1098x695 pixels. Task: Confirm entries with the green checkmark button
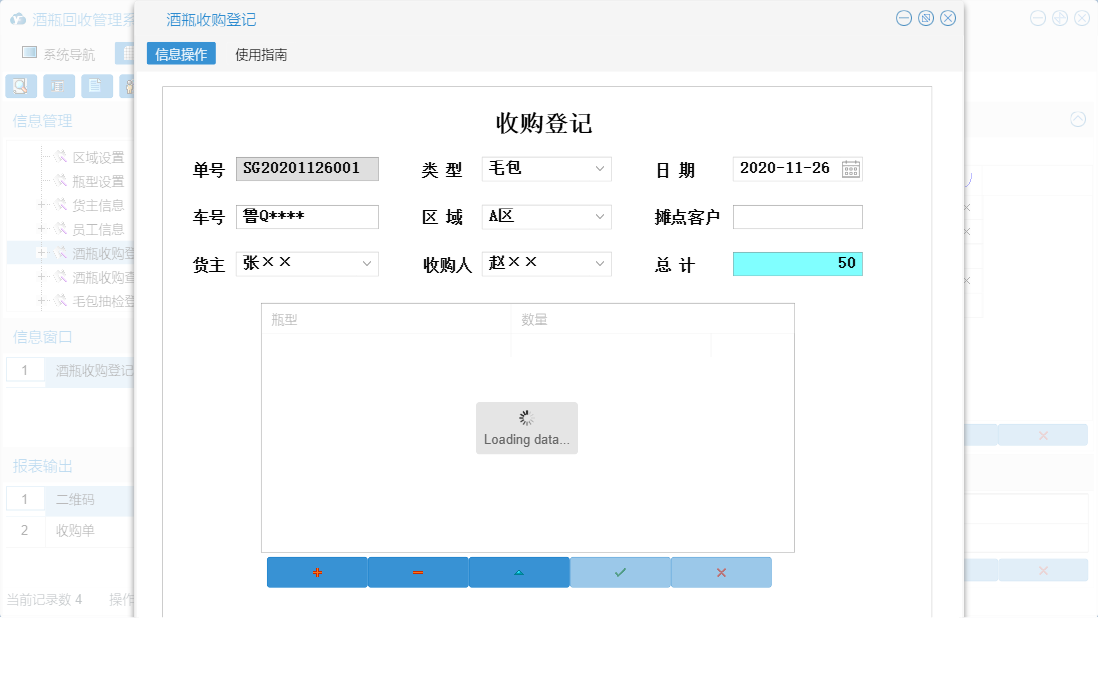coord(620,571)
